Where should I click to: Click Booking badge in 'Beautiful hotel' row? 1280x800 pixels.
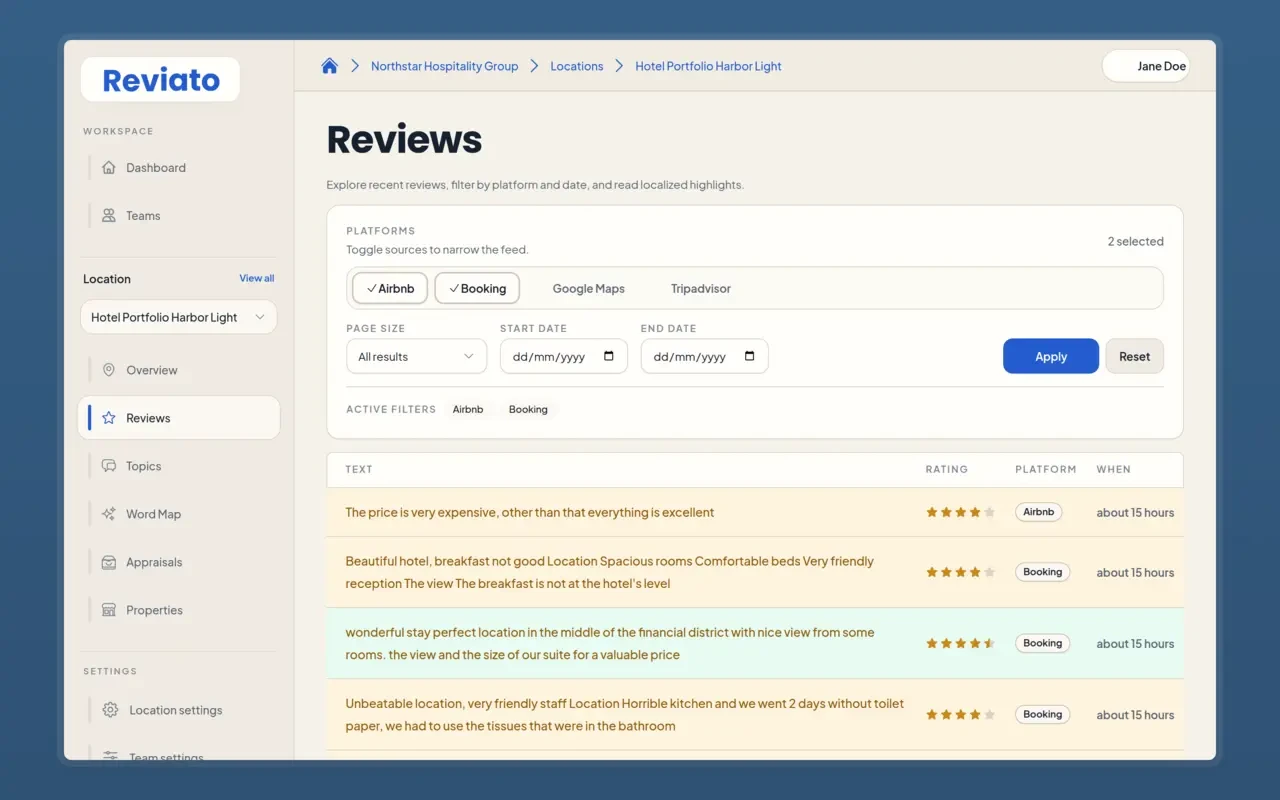(x=1042, y=572)
